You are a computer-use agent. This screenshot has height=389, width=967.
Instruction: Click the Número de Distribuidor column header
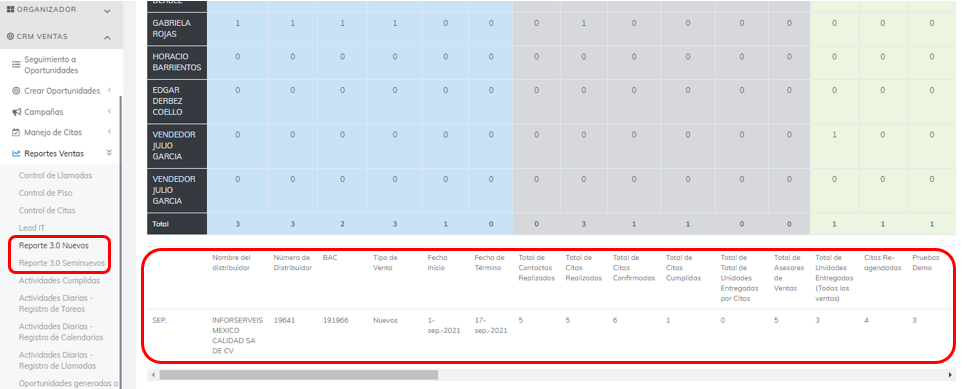pyautogui.click(x=293, y=263)
